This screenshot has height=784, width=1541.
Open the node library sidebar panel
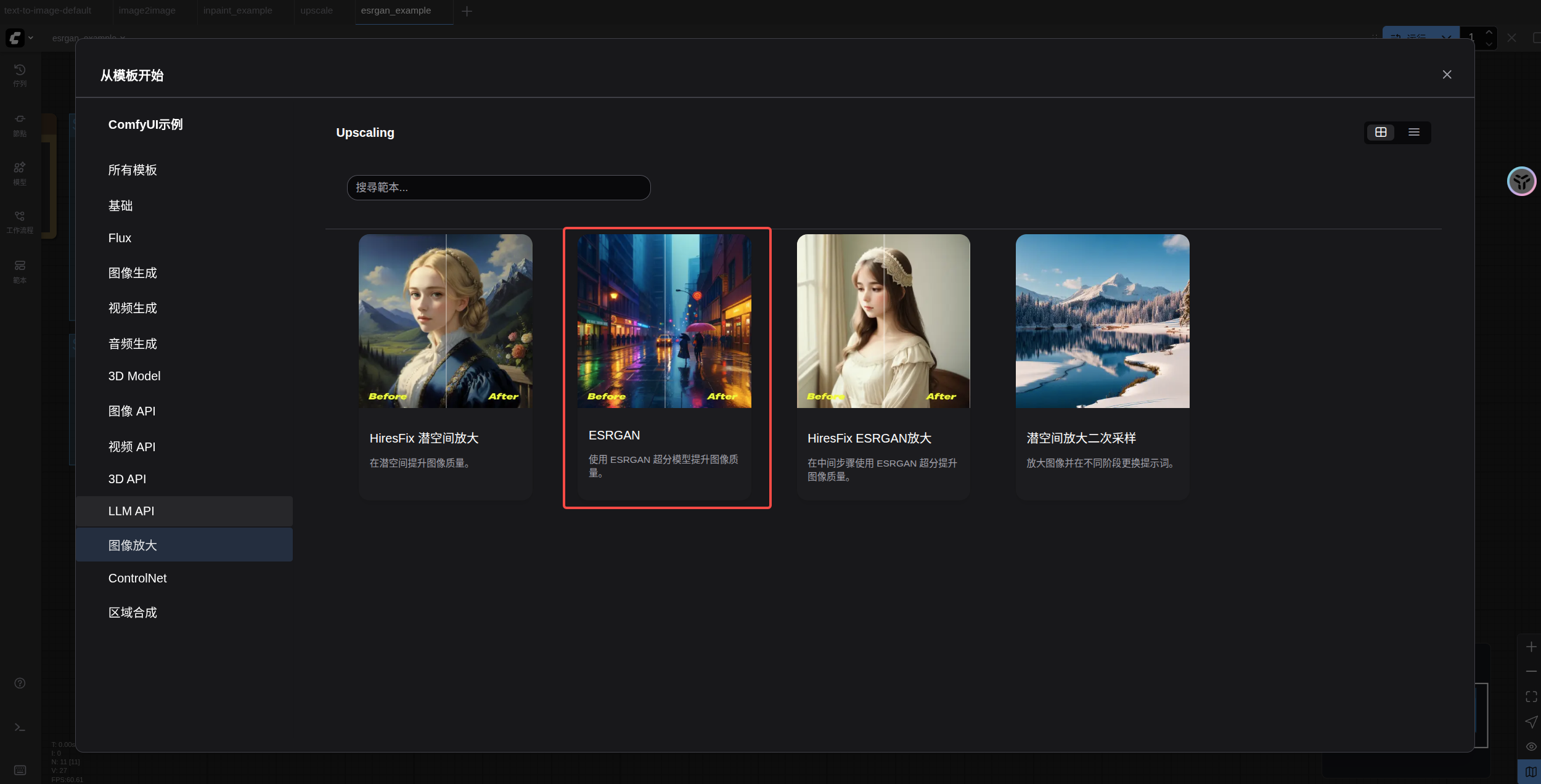pos(20,125)
